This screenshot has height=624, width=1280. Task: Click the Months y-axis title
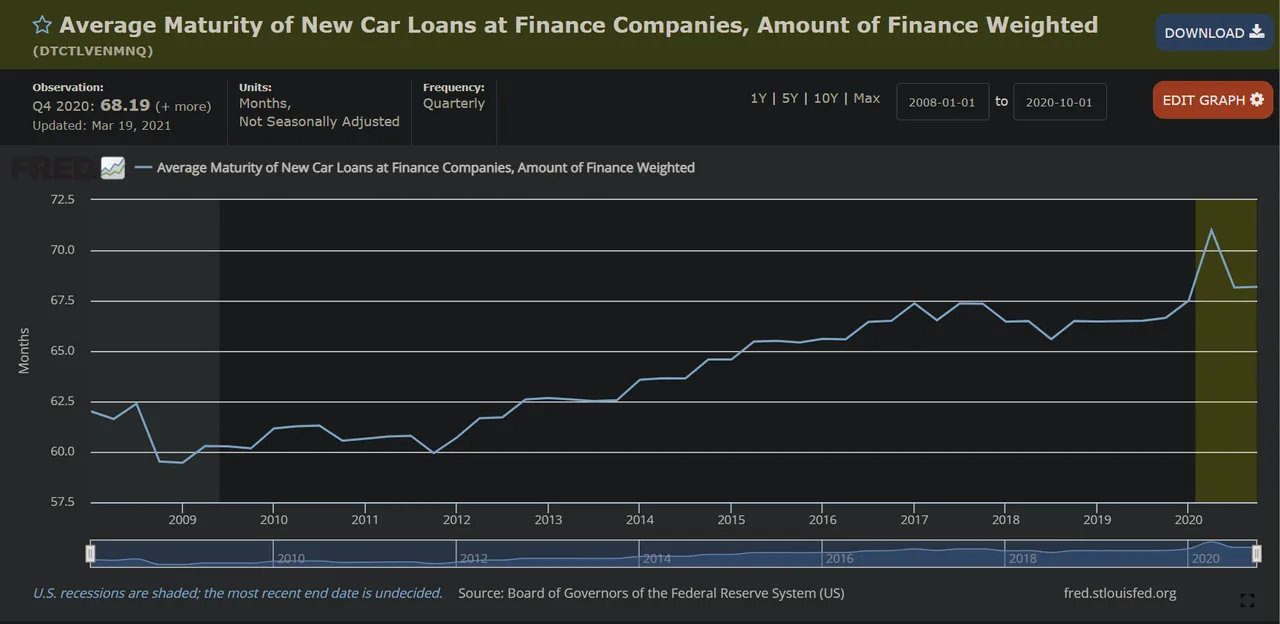(24, 351)
